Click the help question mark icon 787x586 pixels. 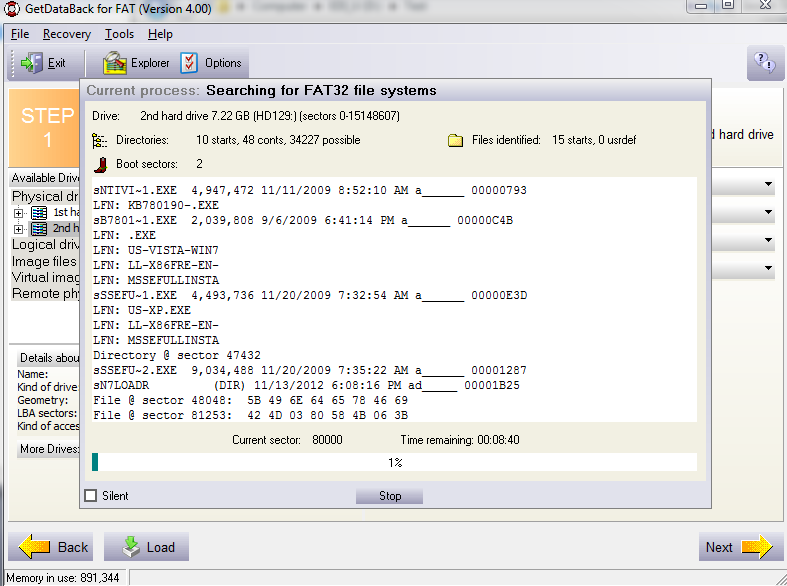coord(764,63)
